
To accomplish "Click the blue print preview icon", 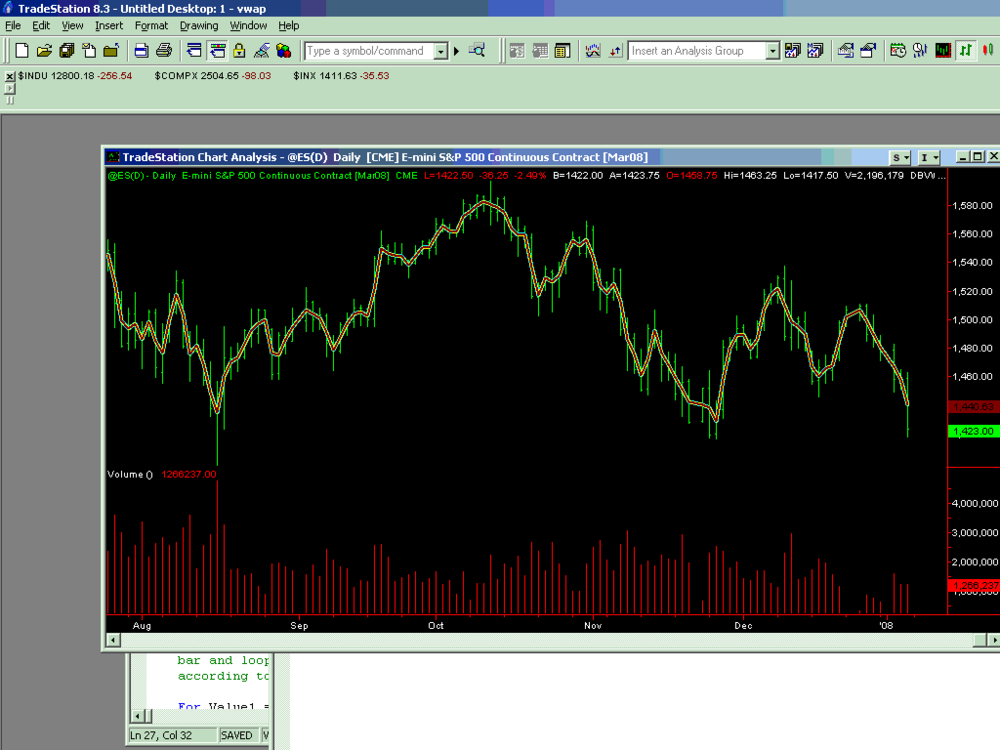I will (142, 51).
